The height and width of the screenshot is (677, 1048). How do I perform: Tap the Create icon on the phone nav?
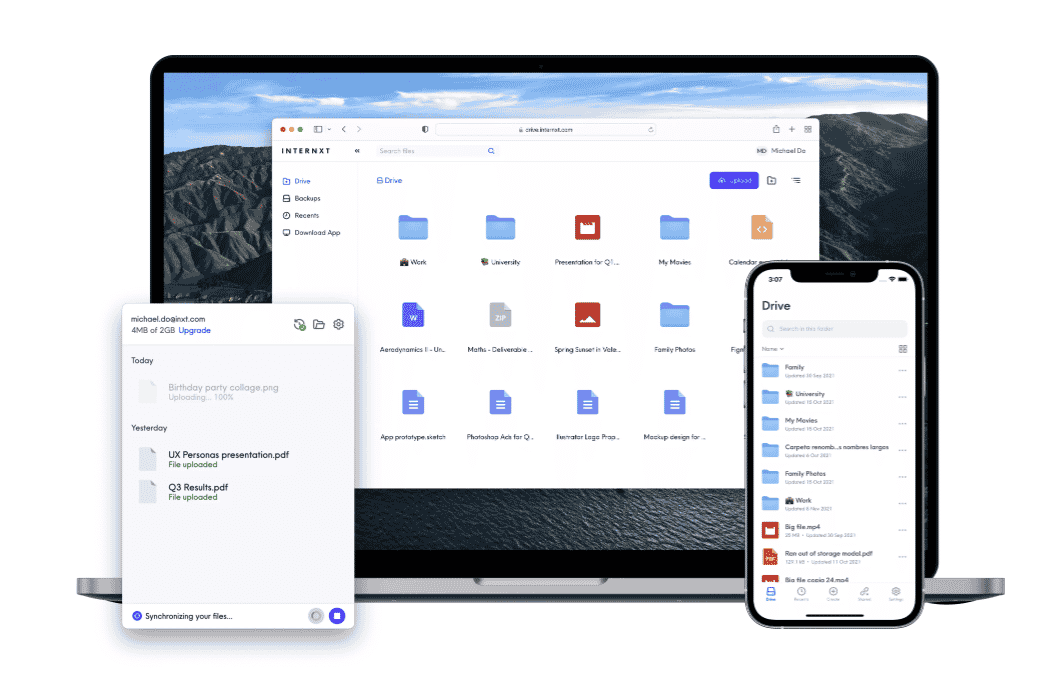click(833, 591)
